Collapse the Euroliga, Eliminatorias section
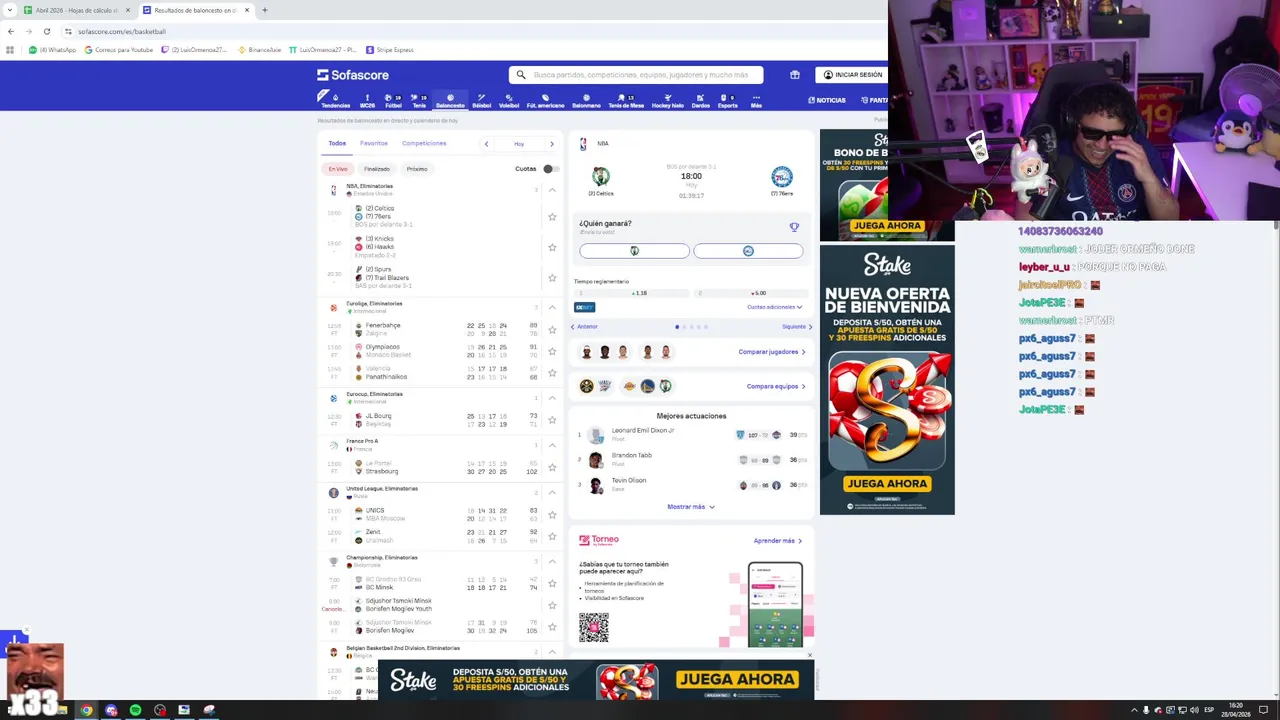This screenshot has width=1280, height=720. tap(552, 307)
